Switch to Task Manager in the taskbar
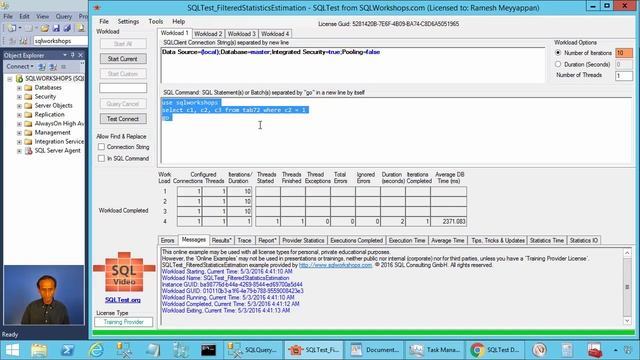Viewport: 640px width, 360px height. [x=435, y=350]
